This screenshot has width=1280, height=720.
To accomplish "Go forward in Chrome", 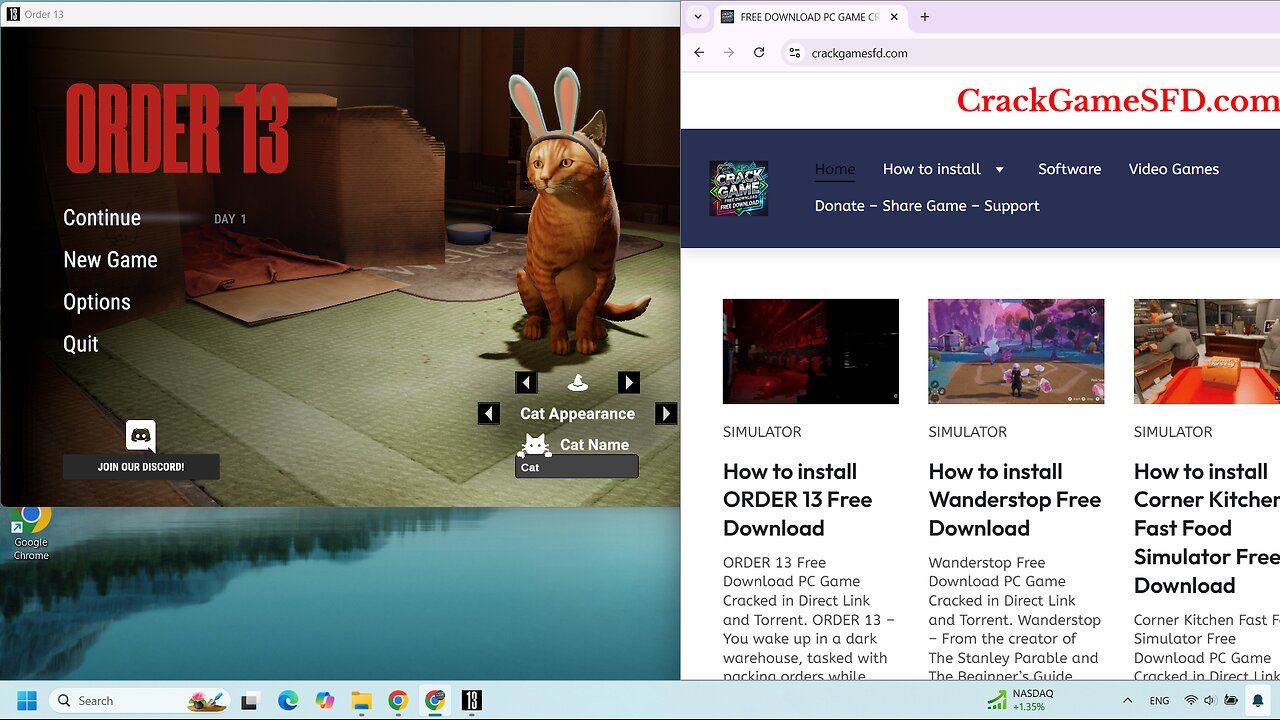I will [729, 53].
